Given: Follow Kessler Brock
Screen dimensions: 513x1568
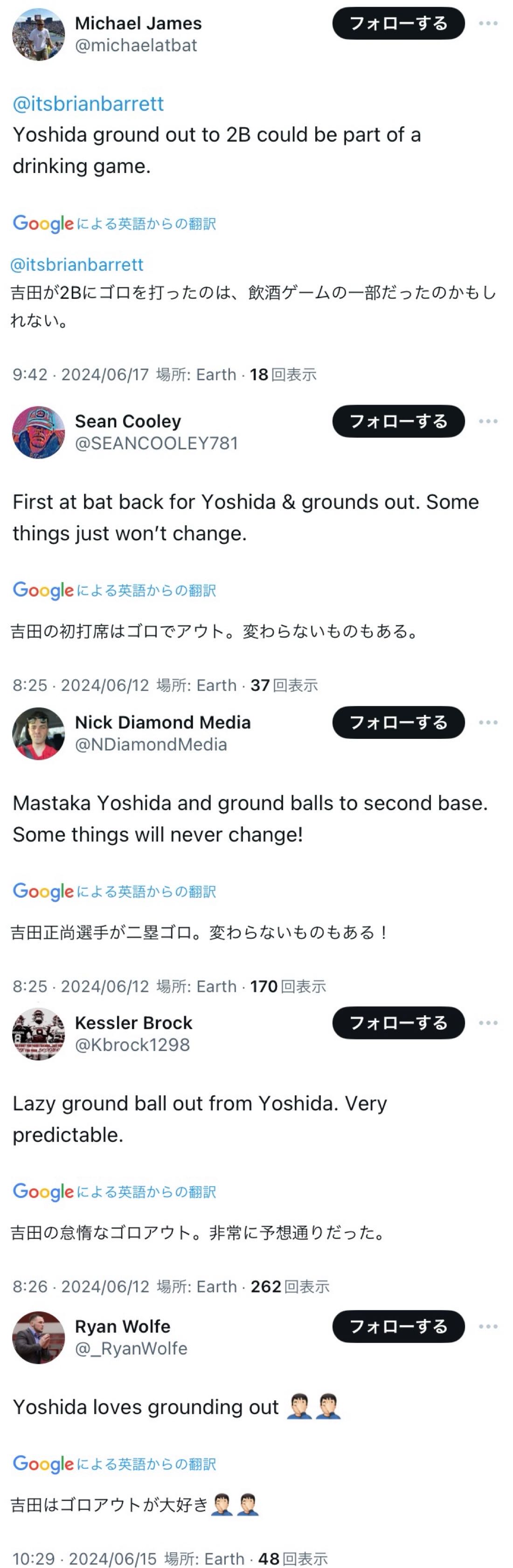Looking at the screenshot, I should click(398, 1023).
